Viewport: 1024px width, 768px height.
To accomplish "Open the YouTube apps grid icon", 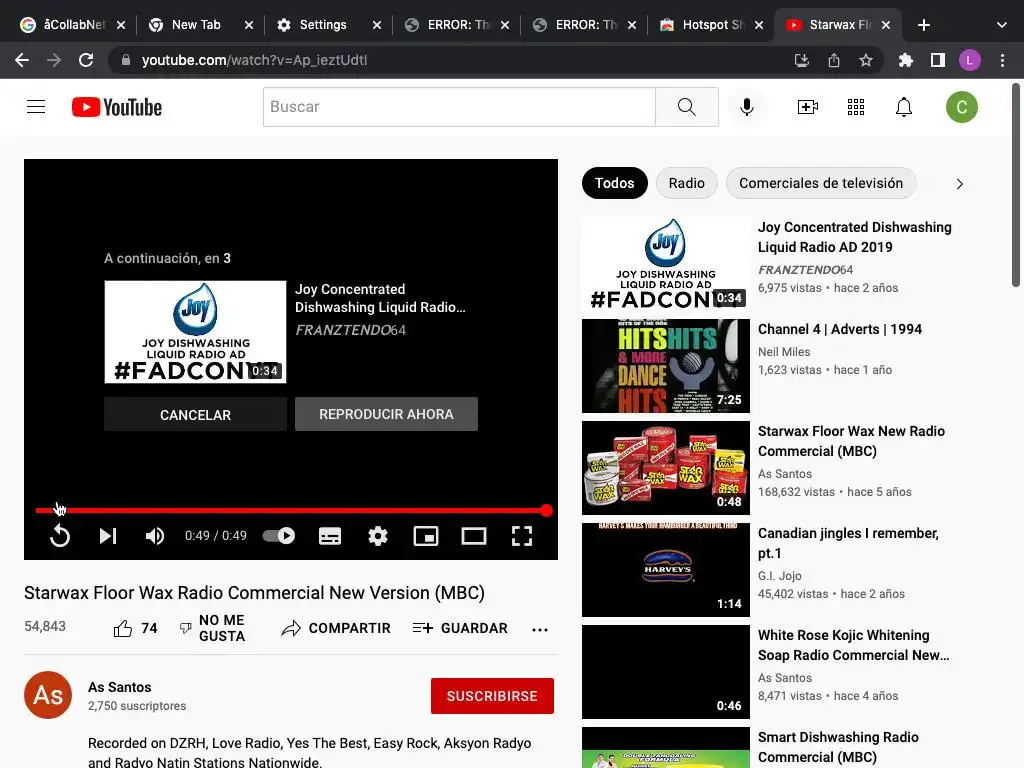I will (x=856, y=106).
